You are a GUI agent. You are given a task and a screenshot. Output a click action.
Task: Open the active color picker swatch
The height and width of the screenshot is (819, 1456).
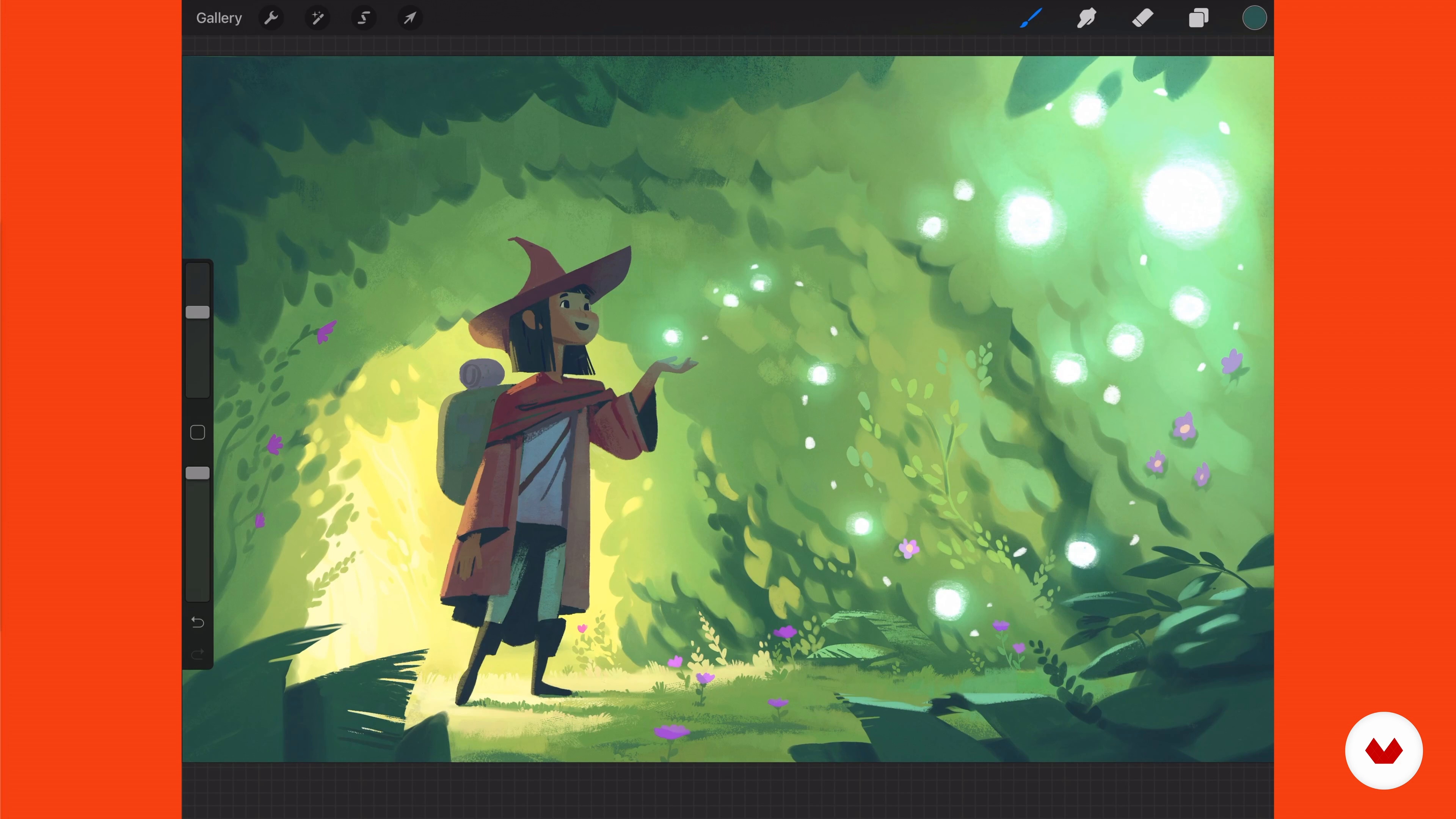coord(1254,18)
